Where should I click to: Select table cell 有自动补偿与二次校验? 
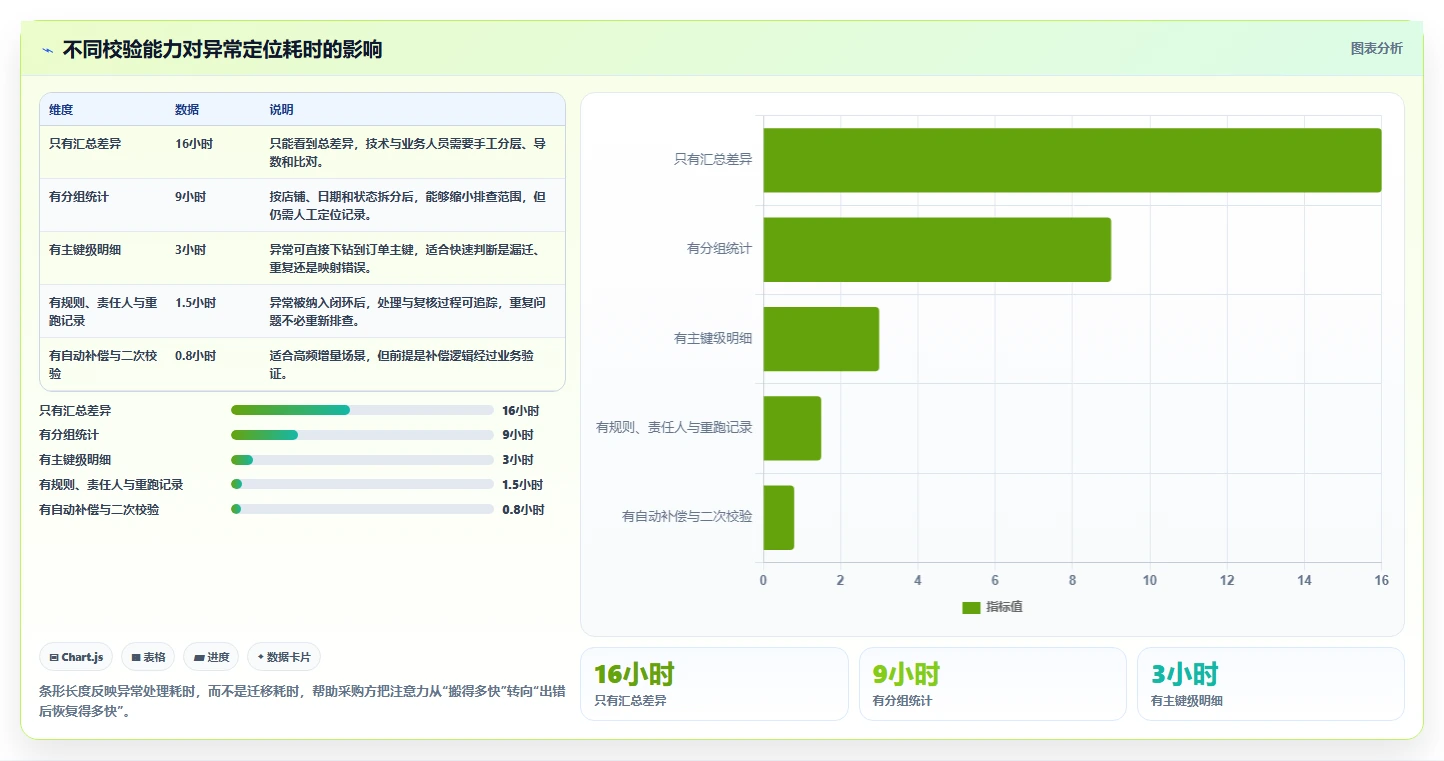point(103,365)
